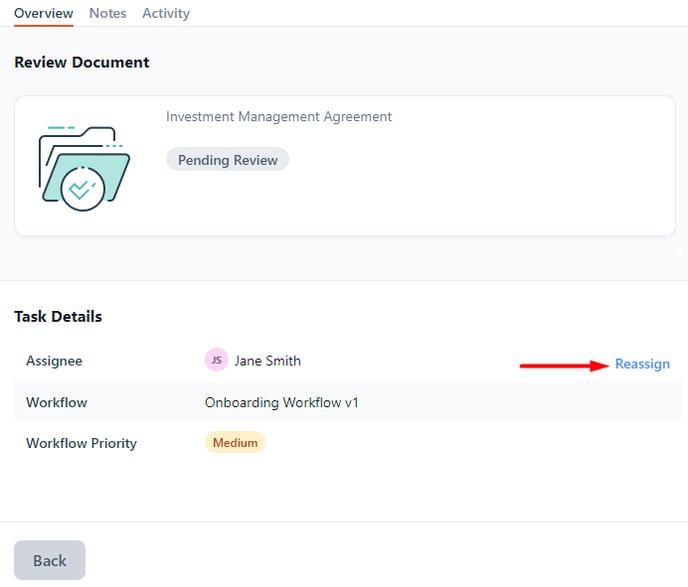
Task: Click the Review Document heading
Action: click(82, 62)
